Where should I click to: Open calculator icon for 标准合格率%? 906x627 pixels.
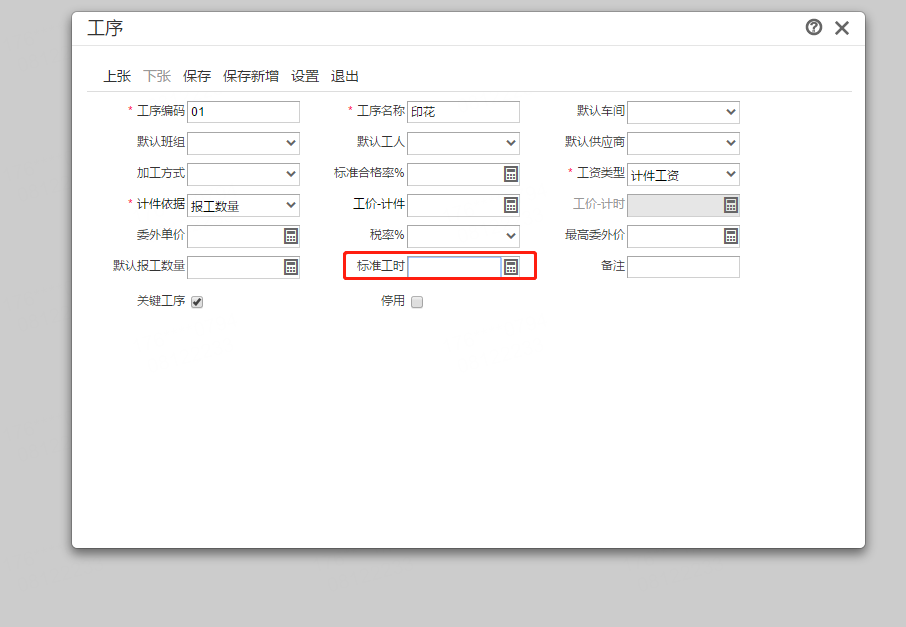[x=511, y=174]
